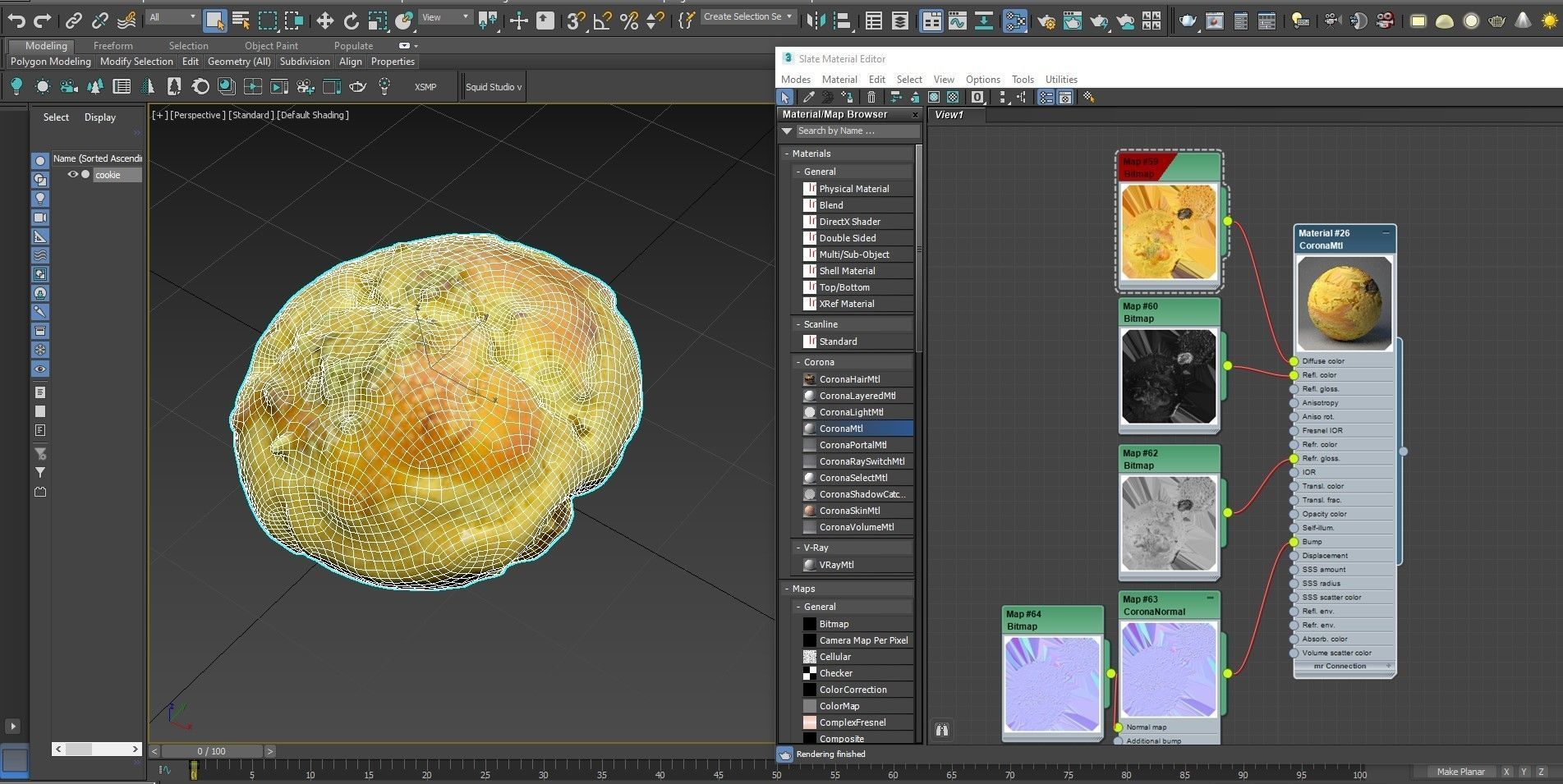
Task: Select the View1 tab
Action: [949, 115]
